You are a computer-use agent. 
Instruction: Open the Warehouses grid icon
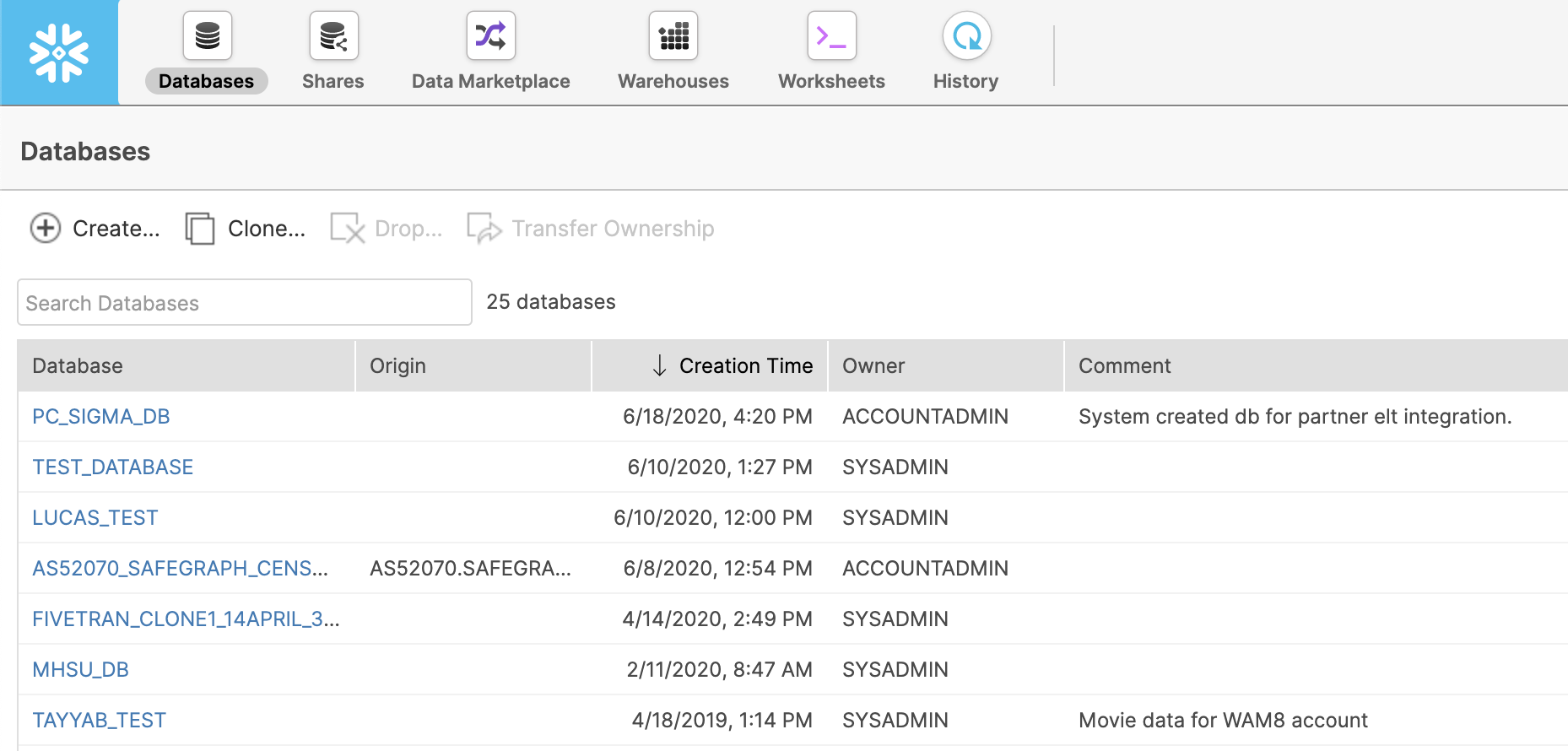coord(673,36)
